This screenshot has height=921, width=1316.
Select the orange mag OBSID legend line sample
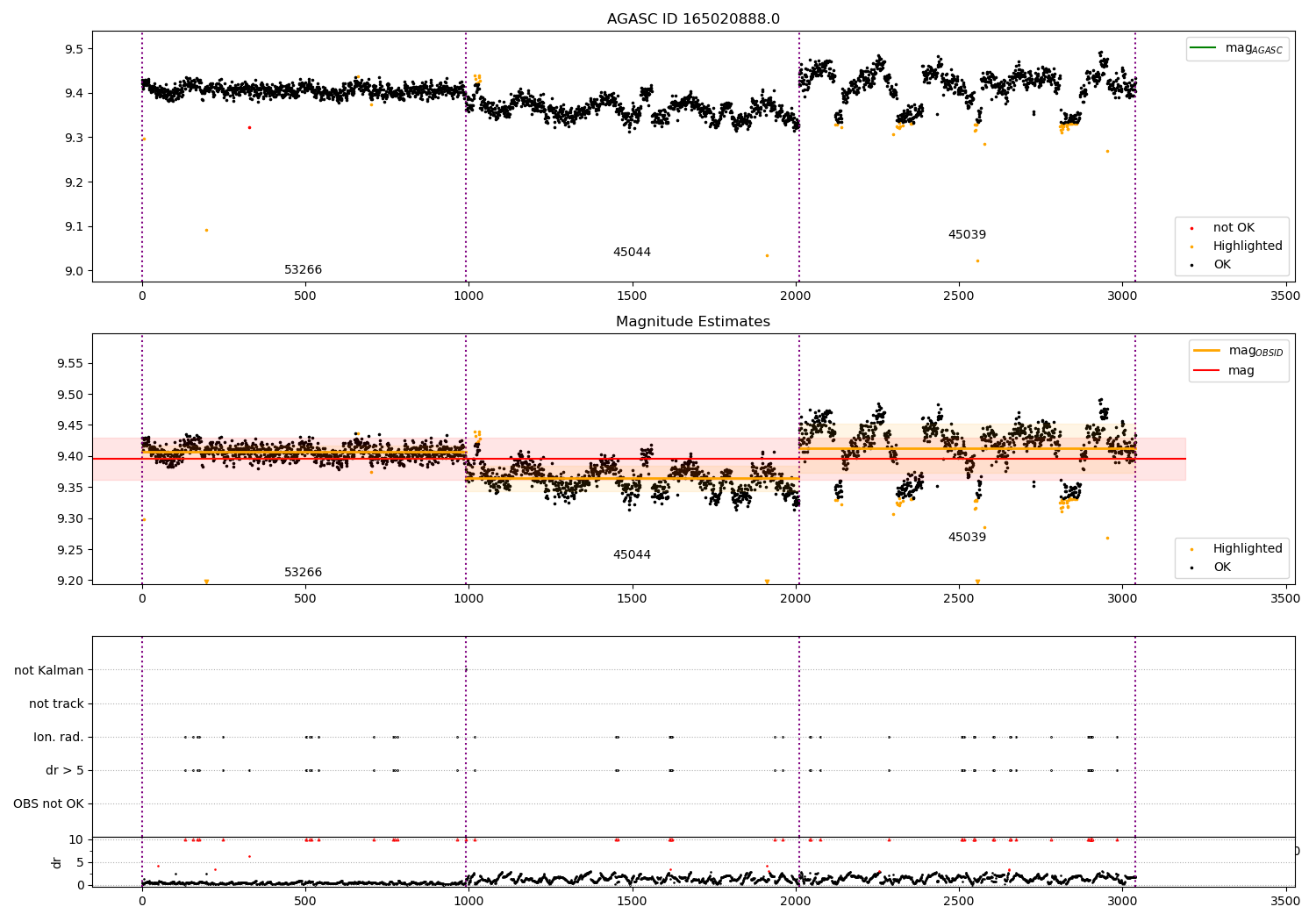[x=1206, y=351]
